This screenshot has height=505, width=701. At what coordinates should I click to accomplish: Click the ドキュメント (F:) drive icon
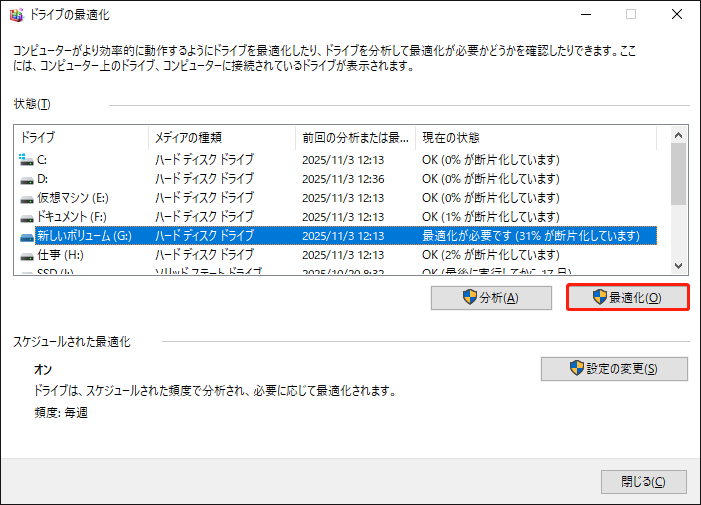tap(27, 218)
